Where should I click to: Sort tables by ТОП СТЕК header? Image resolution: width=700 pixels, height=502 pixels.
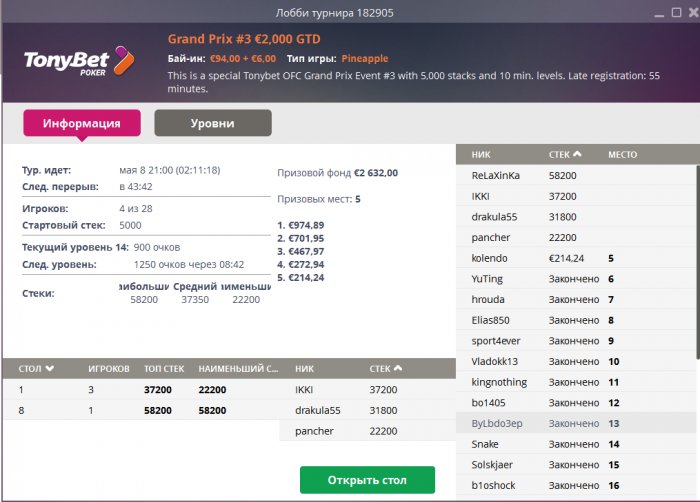click(165, 369)
